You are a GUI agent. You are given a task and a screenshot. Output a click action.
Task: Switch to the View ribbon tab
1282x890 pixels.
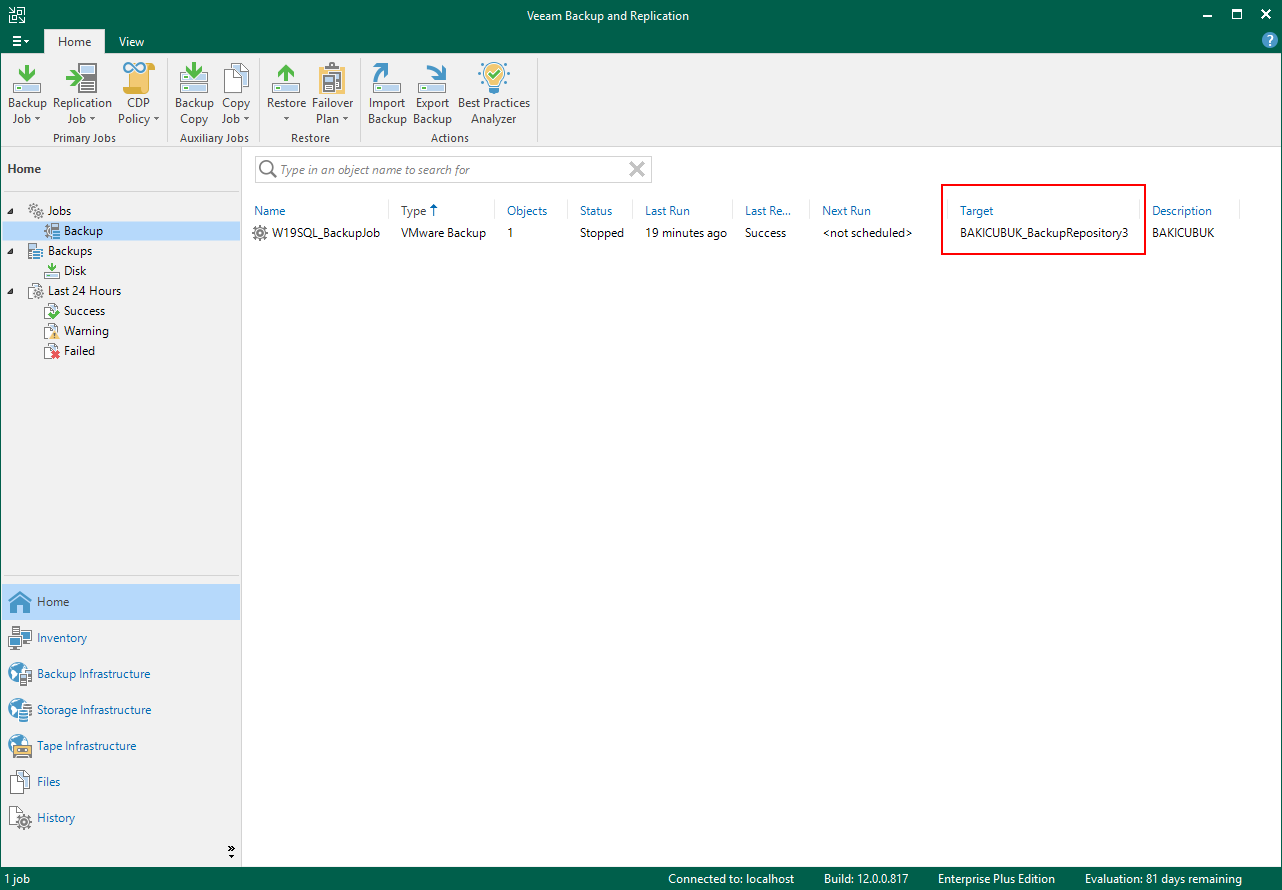[131, 42]
